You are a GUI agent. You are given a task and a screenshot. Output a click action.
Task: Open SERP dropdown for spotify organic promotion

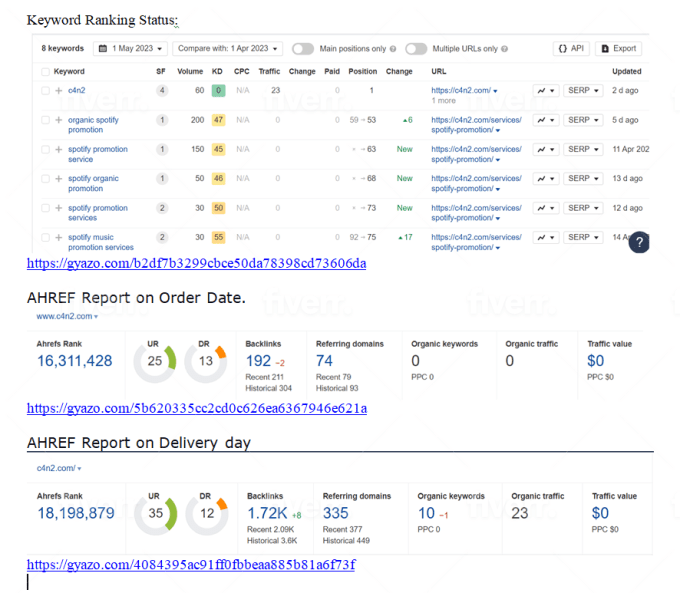(583, 179)
